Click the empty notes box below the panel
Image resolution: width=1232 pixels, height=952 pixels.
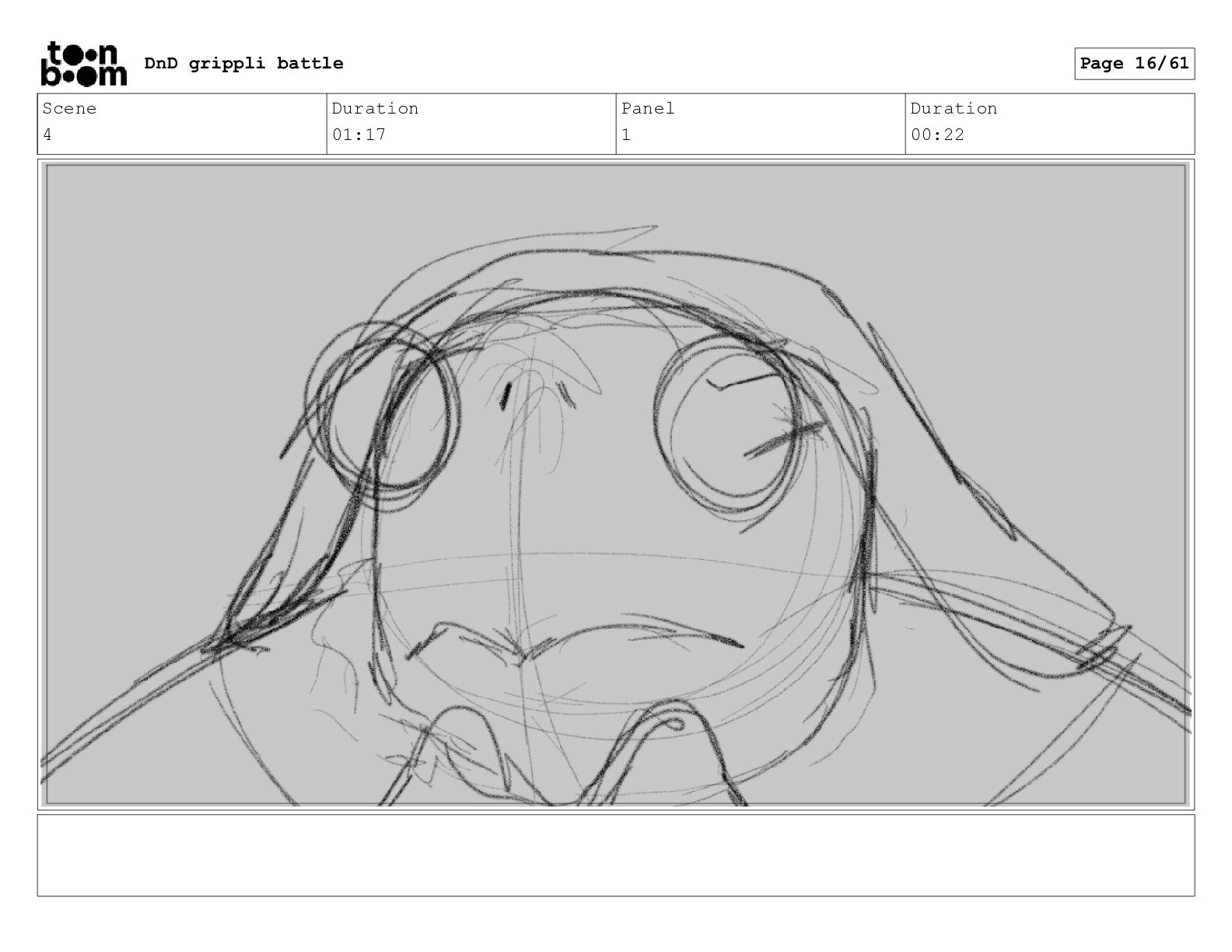(x=616, y=856)
